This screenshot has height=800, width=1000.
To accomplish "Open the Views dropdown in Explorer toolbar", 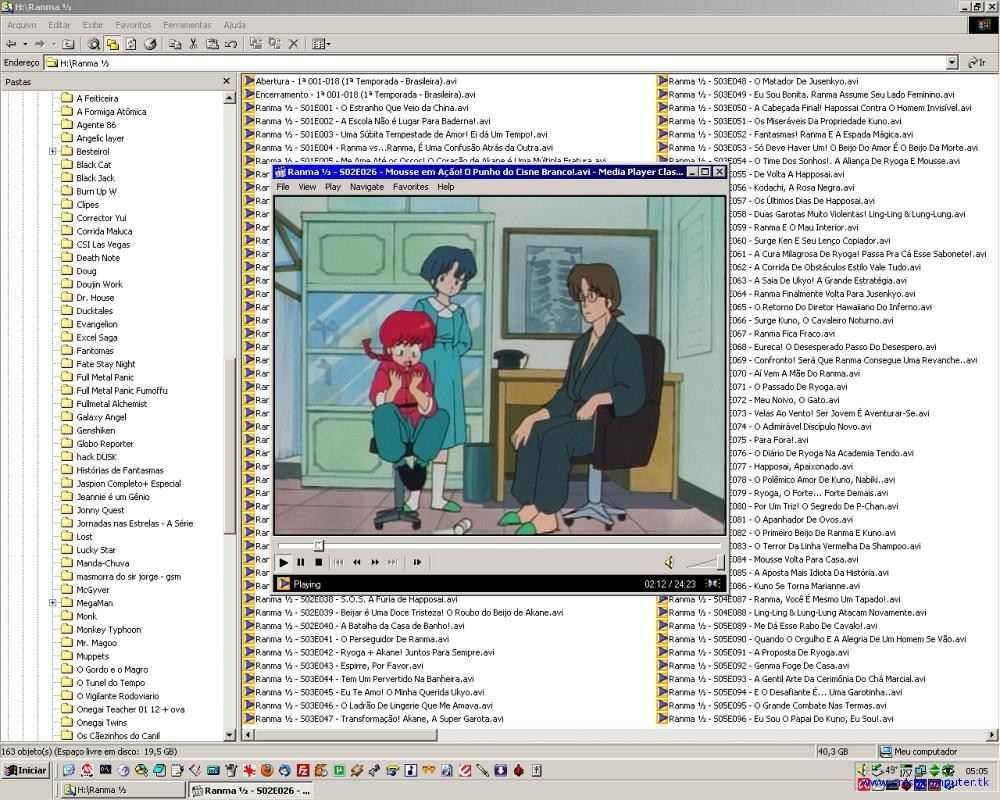I will click(x=321, y=44).
